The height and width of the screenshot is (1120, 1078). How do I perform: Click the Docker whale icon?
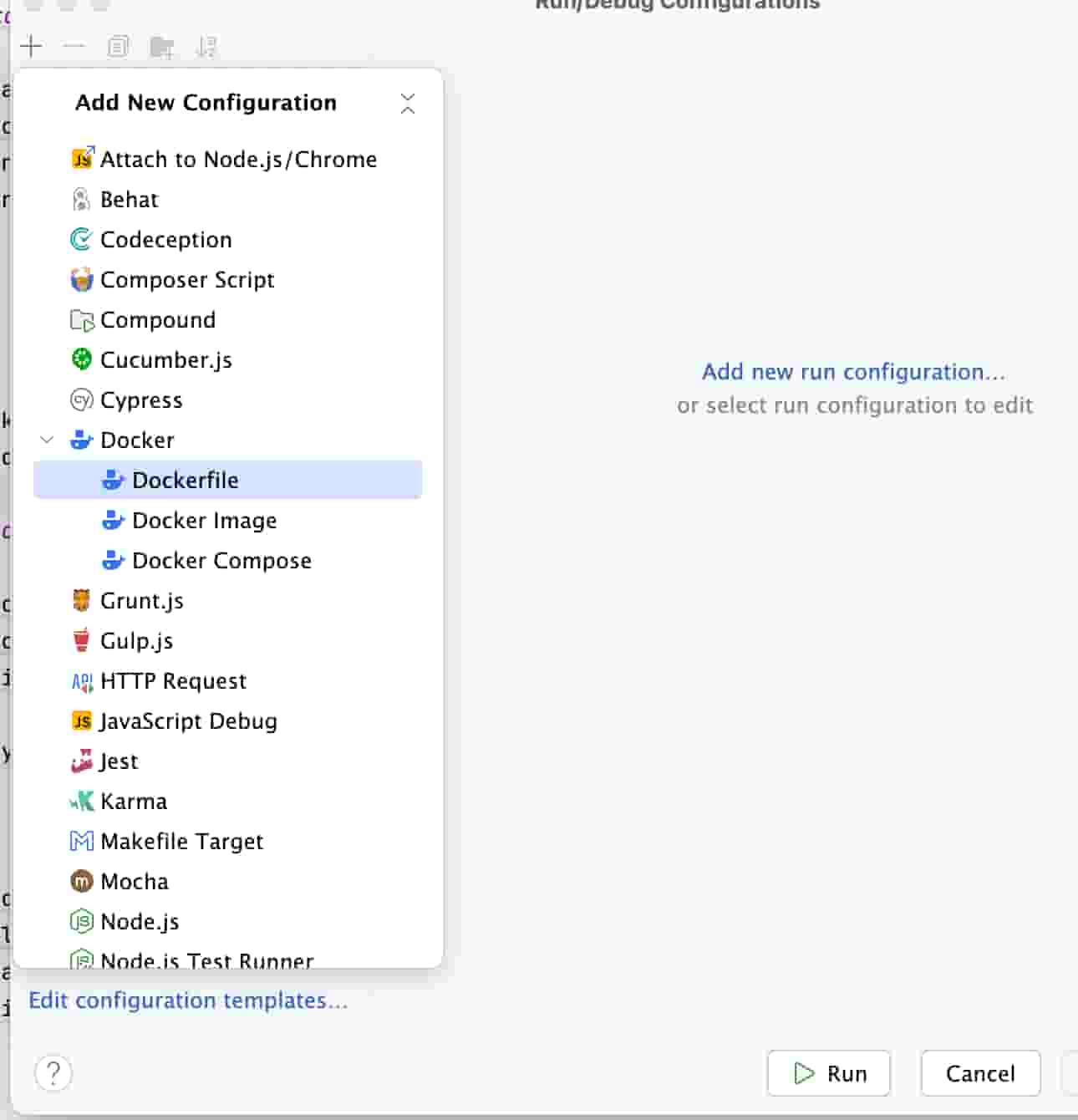81,440
